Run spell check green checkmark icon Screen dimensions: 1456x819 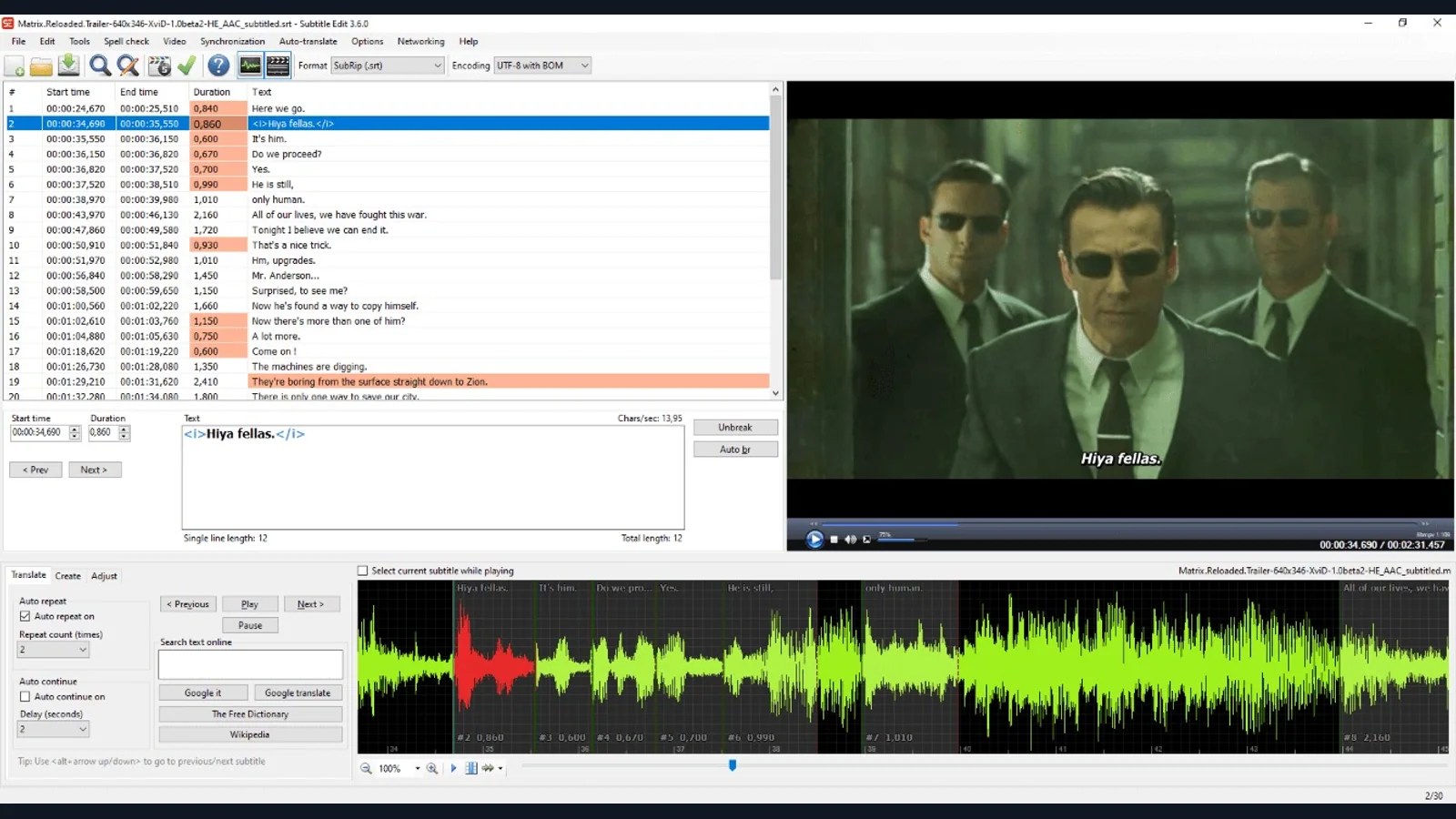[x=187, y=66]
